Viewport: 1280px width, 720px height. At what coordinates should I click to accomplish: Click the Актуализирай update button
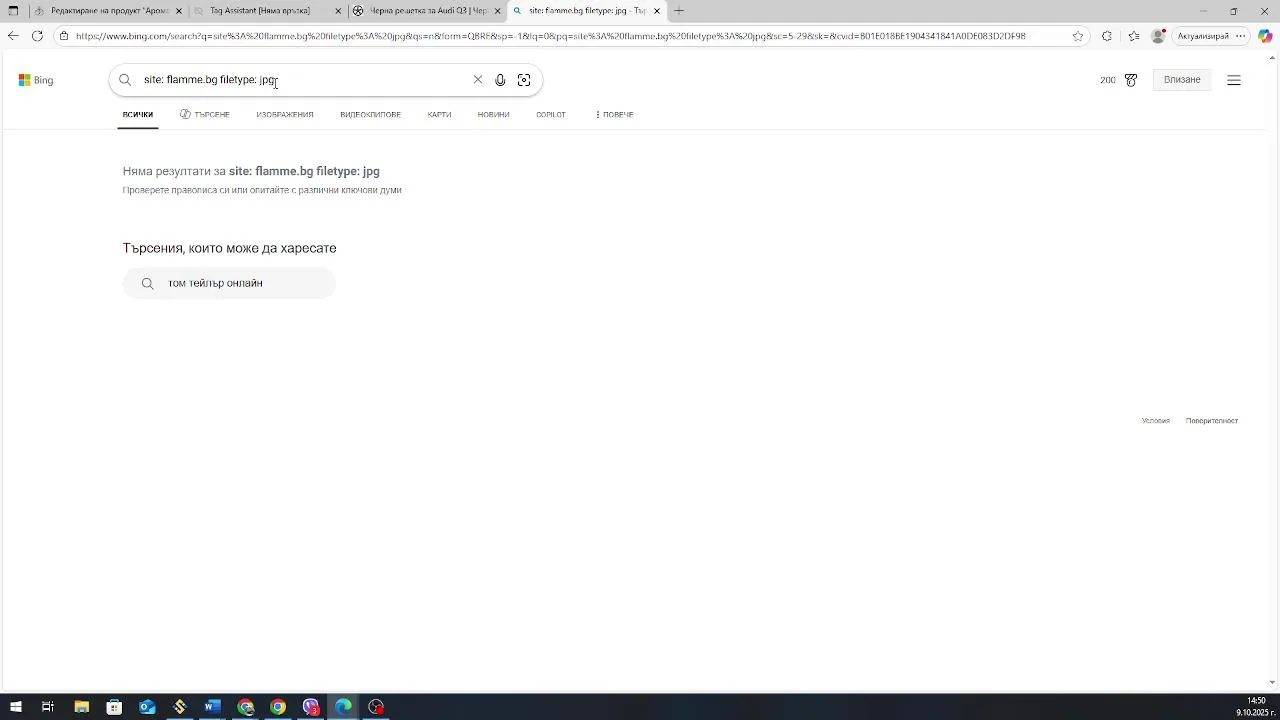coord(1203,36)
